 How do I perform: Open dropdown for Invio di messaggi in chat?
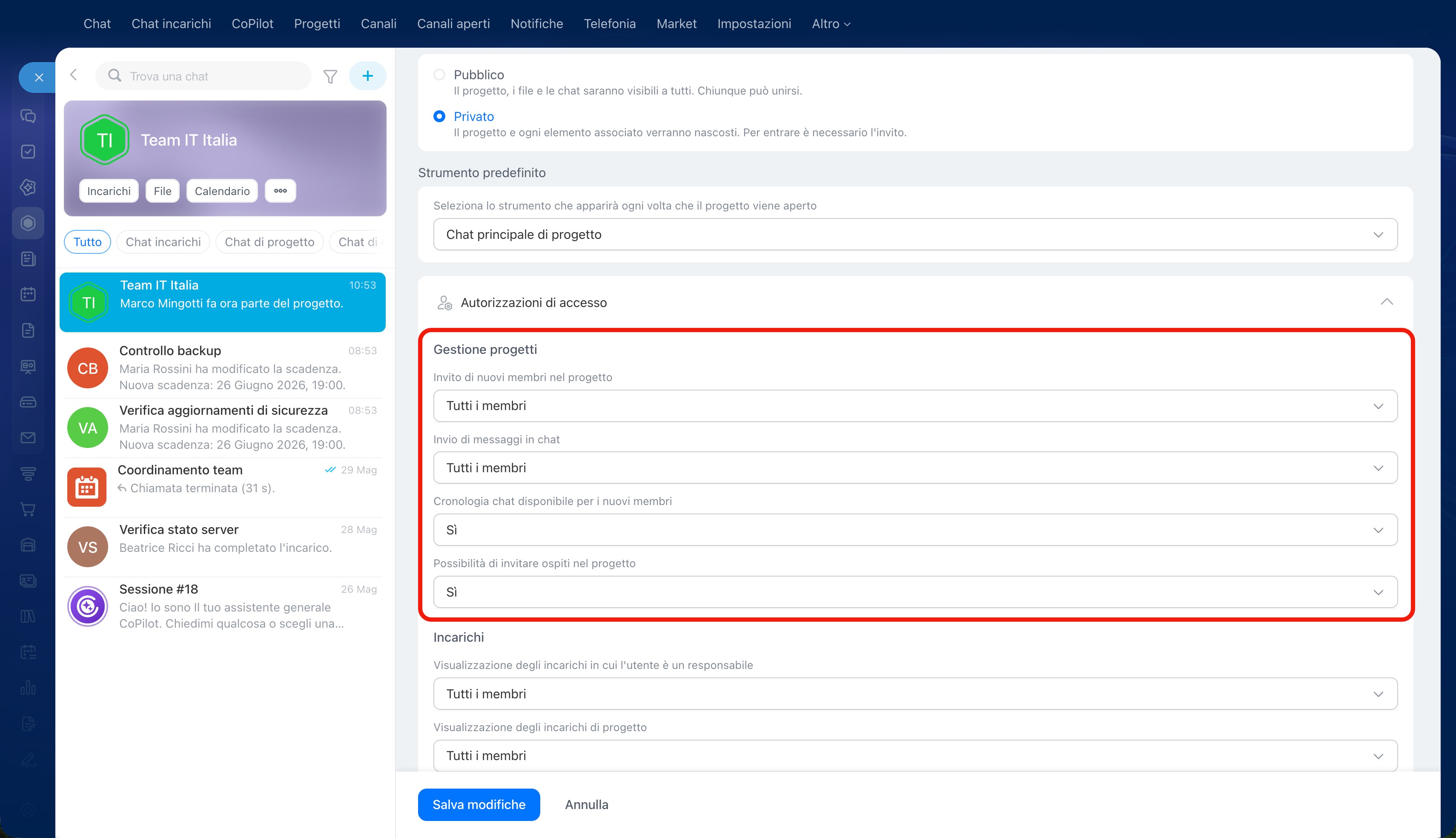click(915, 468)
